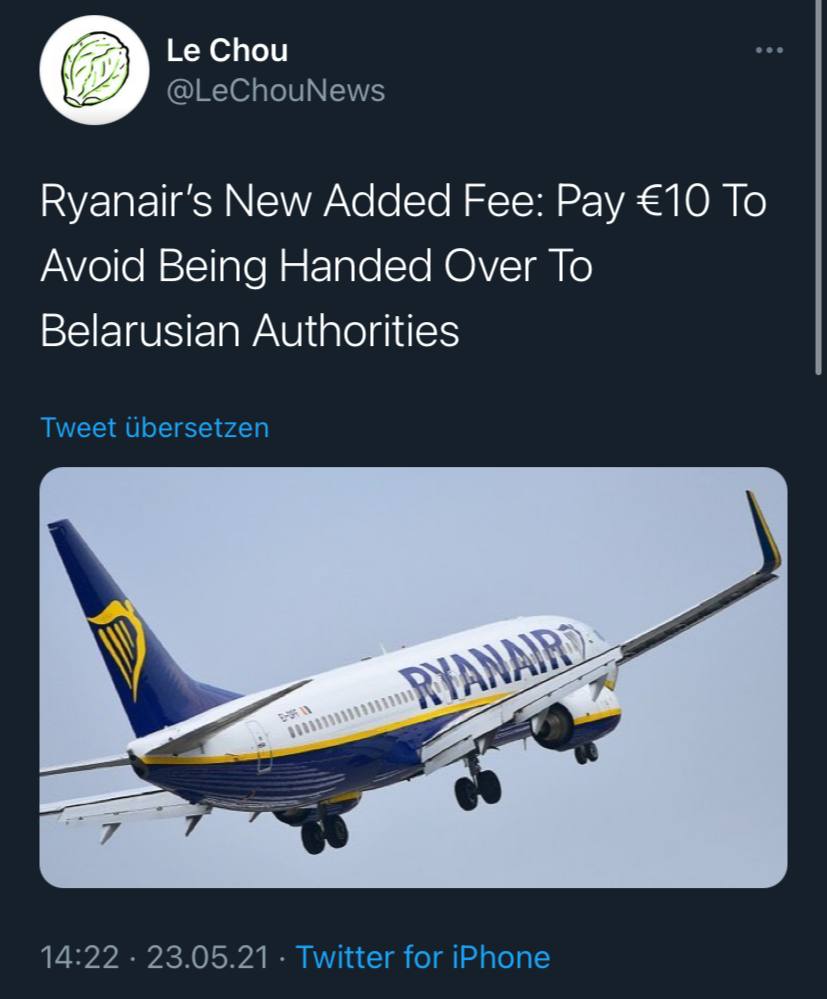This screenshot has height=999, width=827.
Task: Open the @LeChouNews handle profile
Action: [275, 90]
